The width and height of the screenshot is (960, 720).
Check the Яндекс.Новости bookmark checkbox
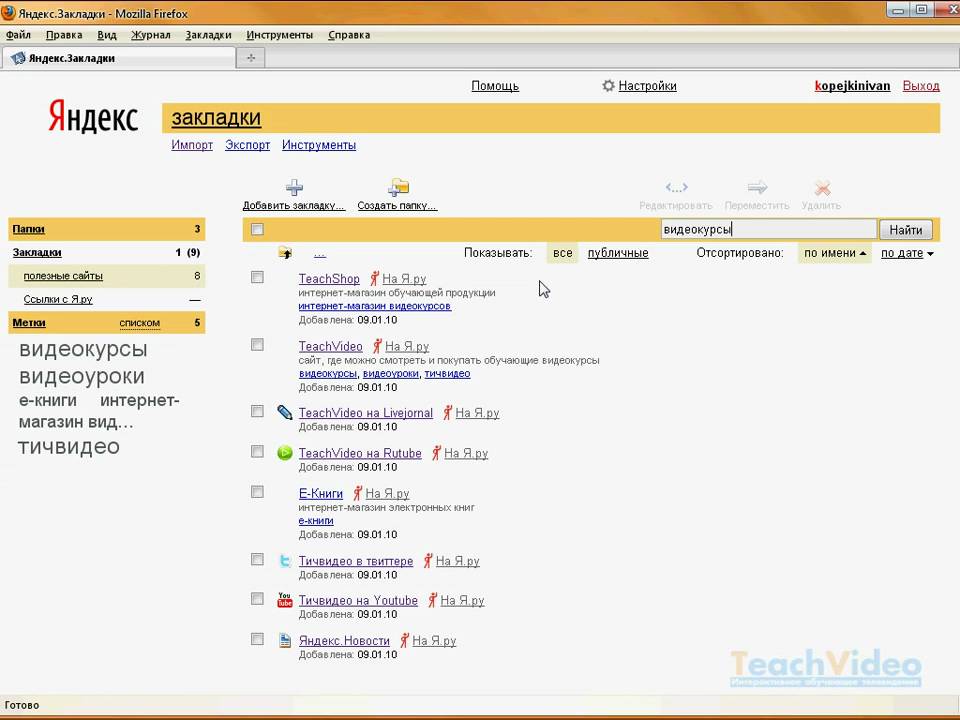point(257,639)
